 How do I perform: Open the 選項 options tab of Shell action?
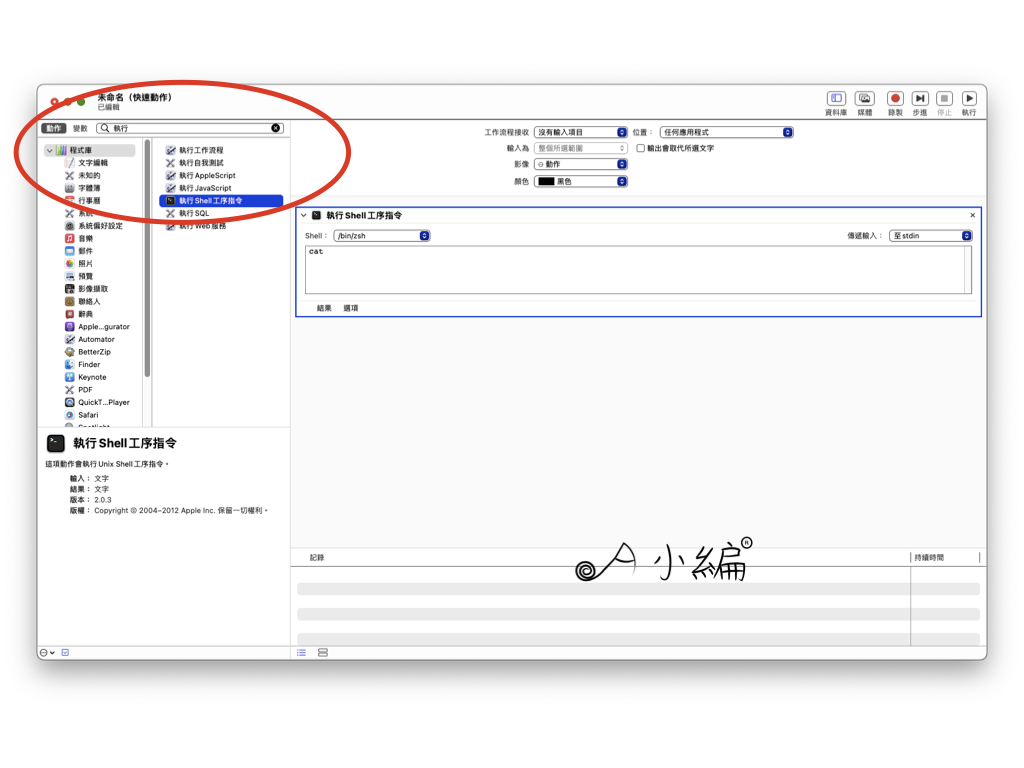351,308
